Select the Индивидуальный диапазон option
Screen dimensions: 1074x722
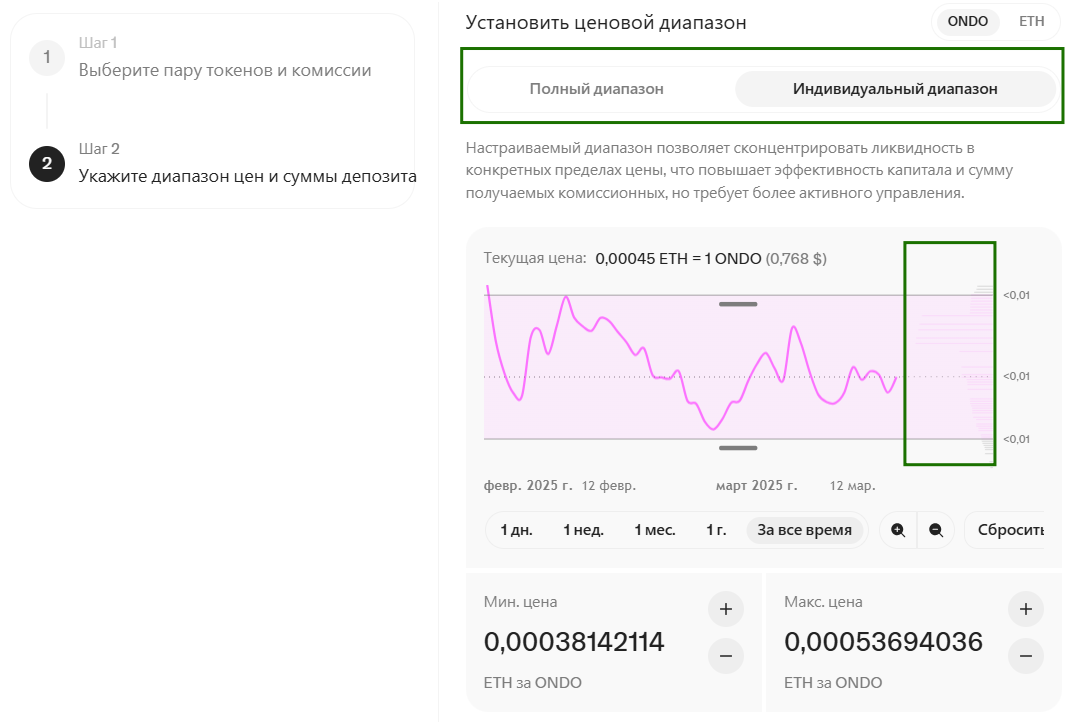pos(895,89)
